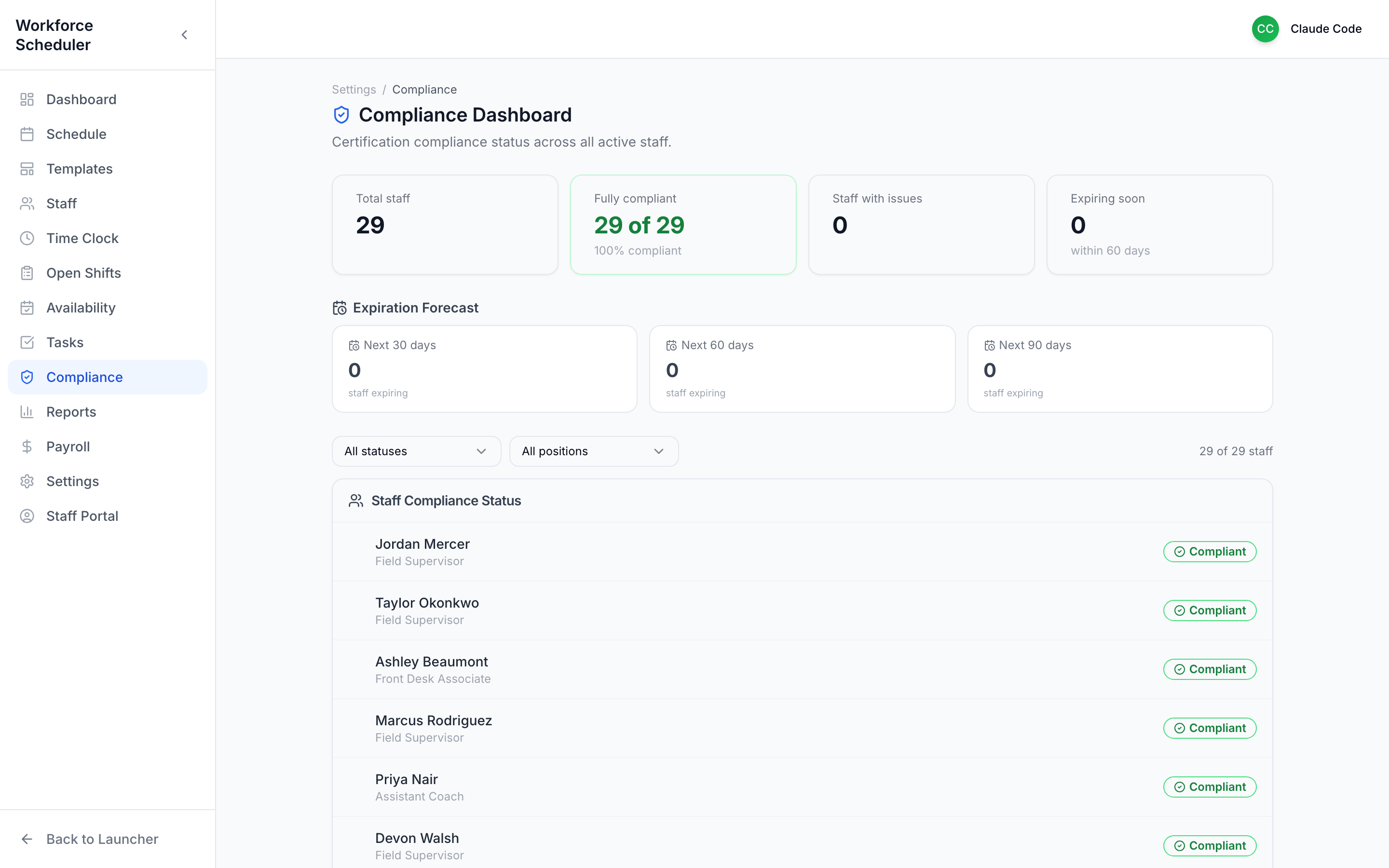
Task: Collapse the sidebar with the chevron
Action: click(x=184, y=35)
